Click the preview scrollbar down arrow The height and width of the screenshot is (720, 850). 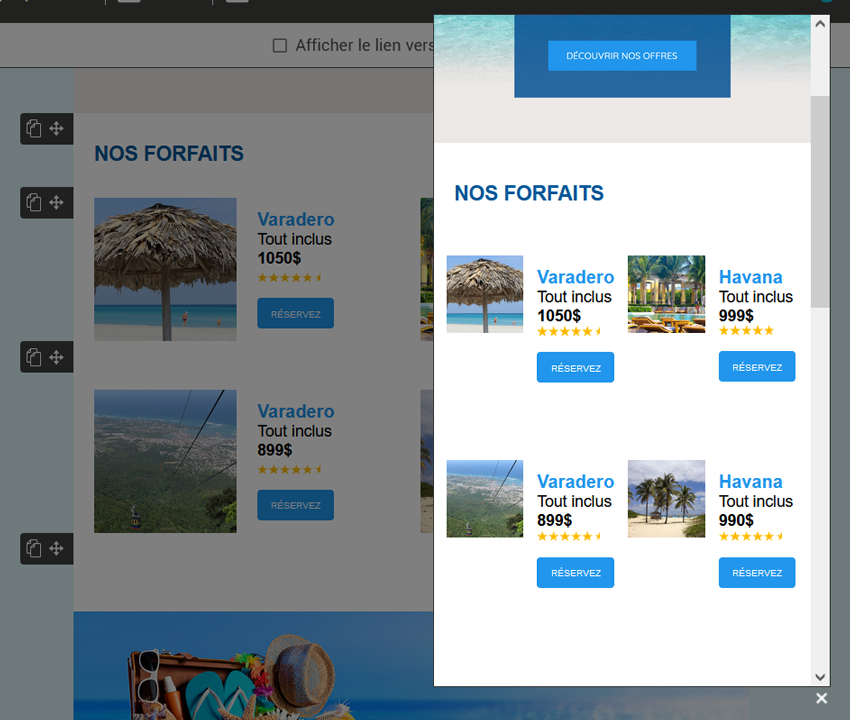point(820,677)
